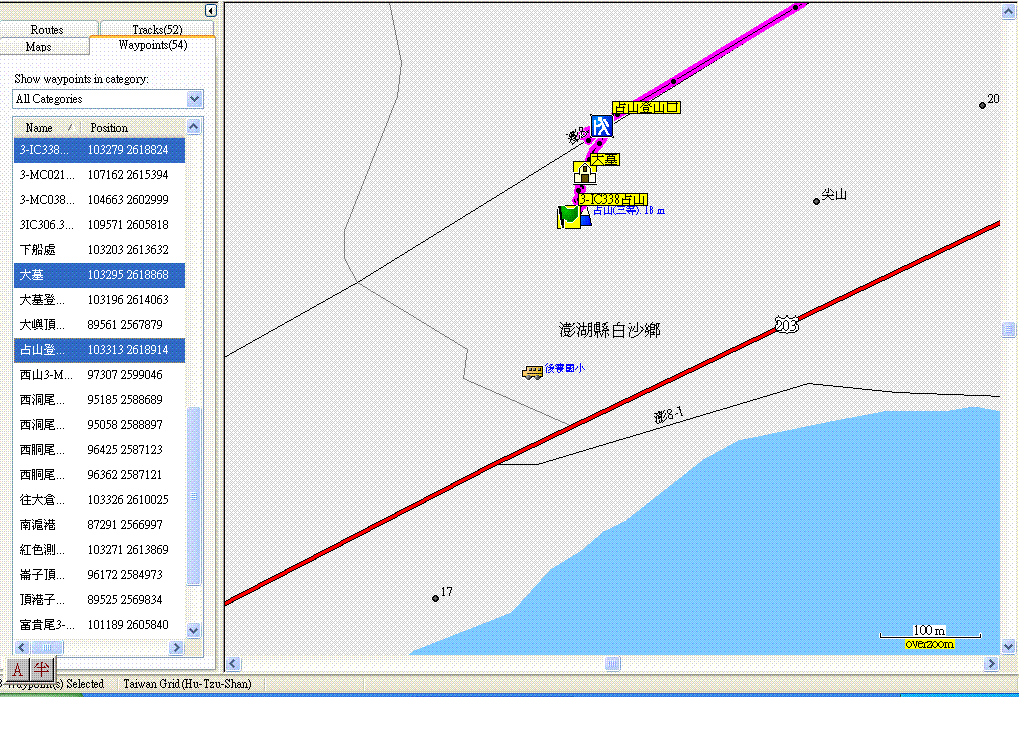The height and width of the screenshot is (742, 1024).
Task: Click map scroll down arrow
Action: click(x=1008, y=647)
